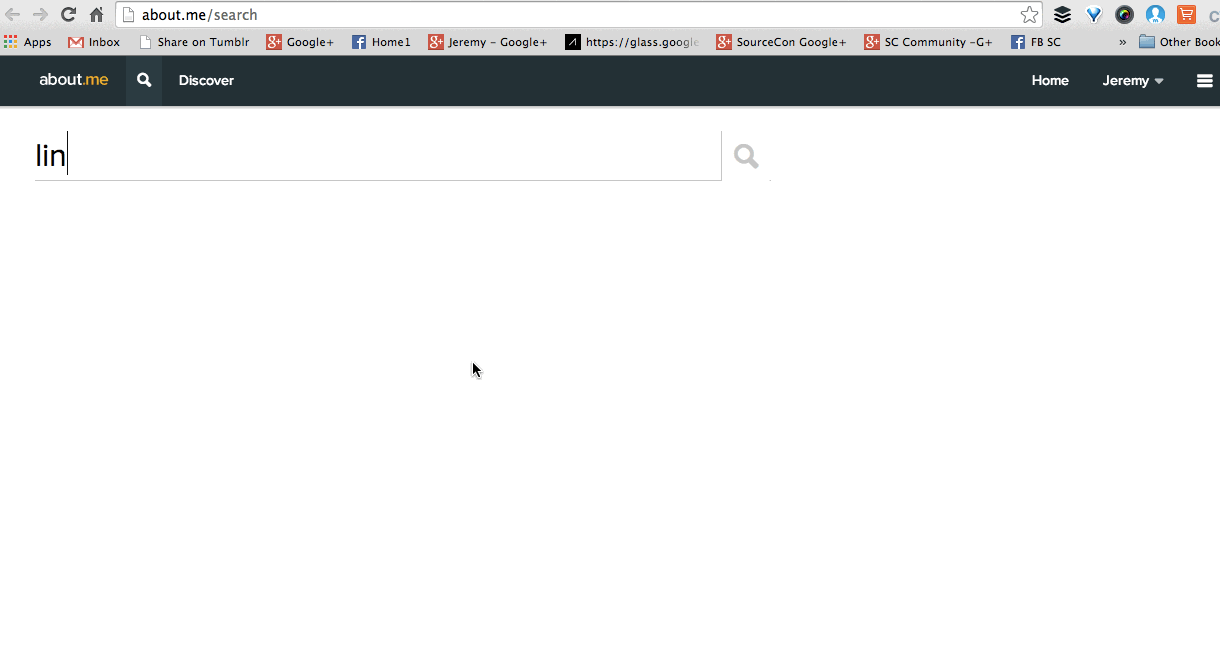Open the Apps bookmark
The width and height of the screenshot is (1220, 655).
(x=28, y=42)
